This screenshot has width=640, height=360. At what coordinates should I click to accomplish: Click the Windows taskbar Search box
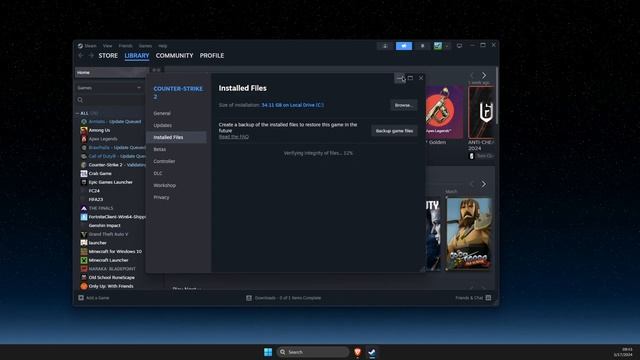pyautogui.click(x=313, y=352)
